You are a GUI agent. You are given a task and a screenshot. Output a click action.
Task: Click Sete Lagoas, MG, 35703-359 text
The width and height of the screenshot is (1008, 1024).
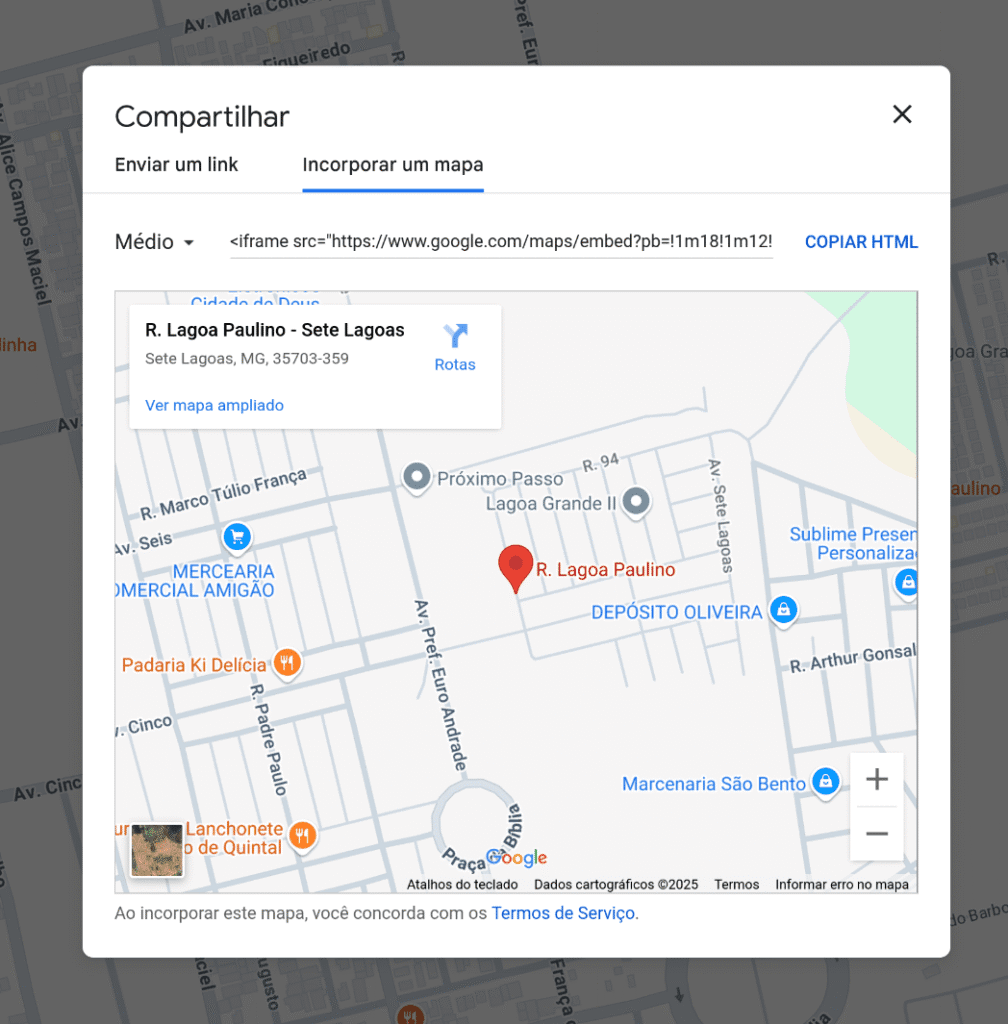coord(247,359)
